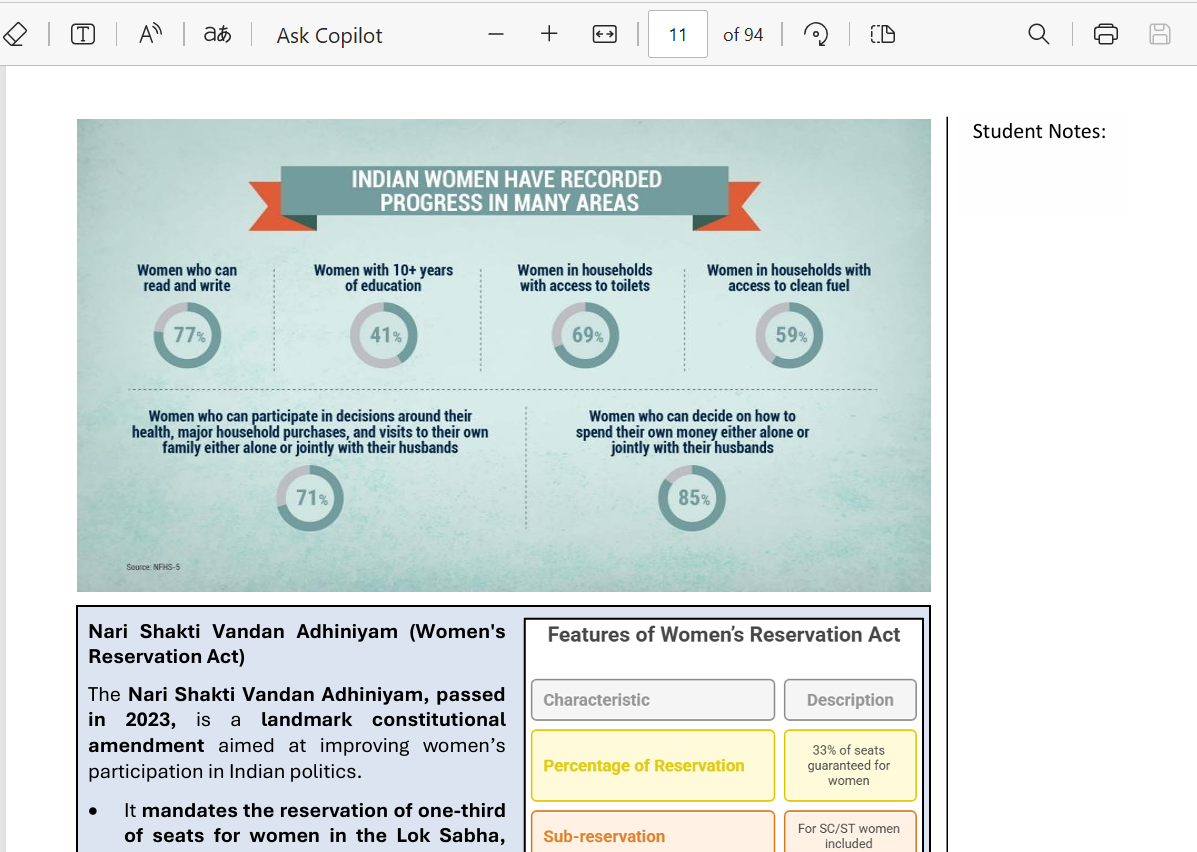Select the Erase tool in the toolbar
1197x852 pixels.
14,35
